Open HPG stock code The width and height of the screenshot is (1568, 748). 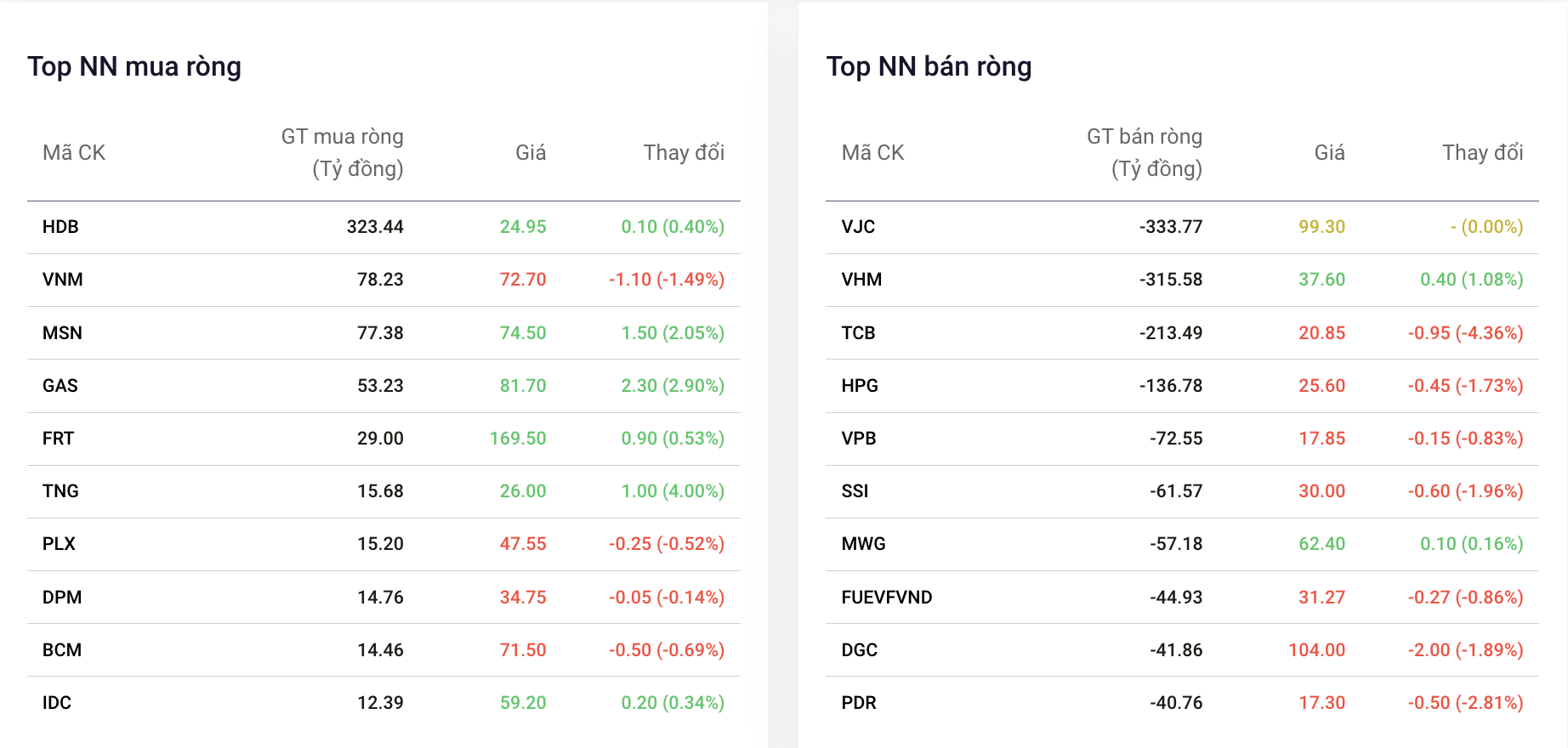[x=860, y=386]
